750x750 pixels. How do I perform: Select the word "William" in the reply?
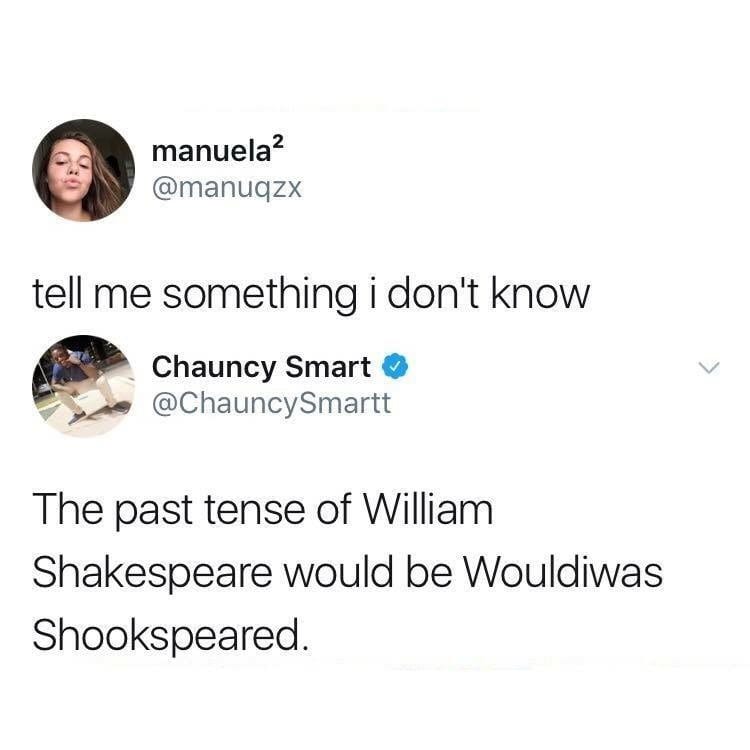(x=429, y=509)
